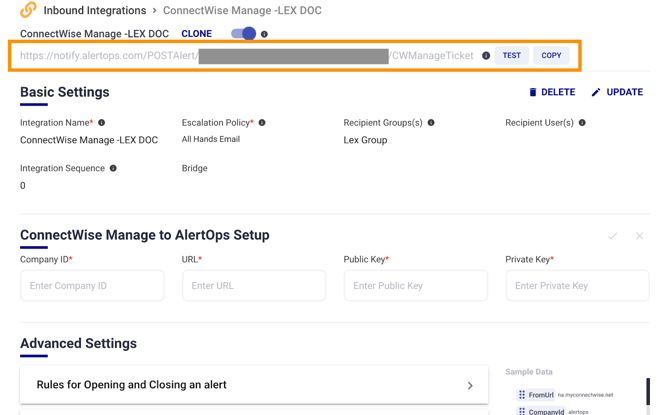Click the checkmark icon in ConnectWise setup

[612, 236]
